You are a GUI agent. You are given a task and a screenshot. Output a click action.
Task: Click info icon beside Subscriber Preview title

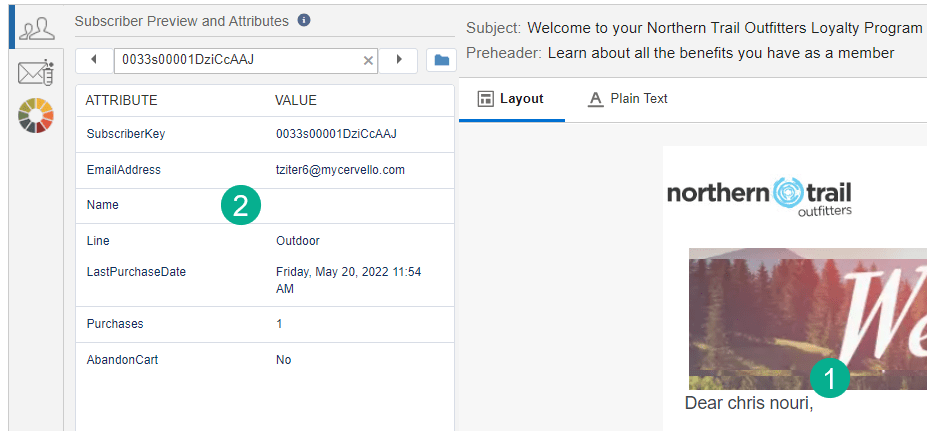304,21
